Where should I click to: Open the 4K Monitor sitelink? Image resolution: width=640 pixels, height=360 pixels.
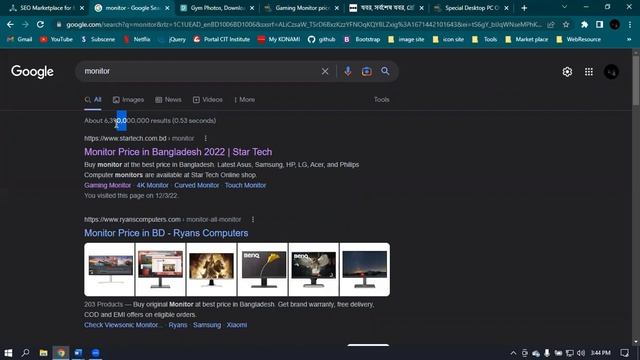(x=152, y=185)
